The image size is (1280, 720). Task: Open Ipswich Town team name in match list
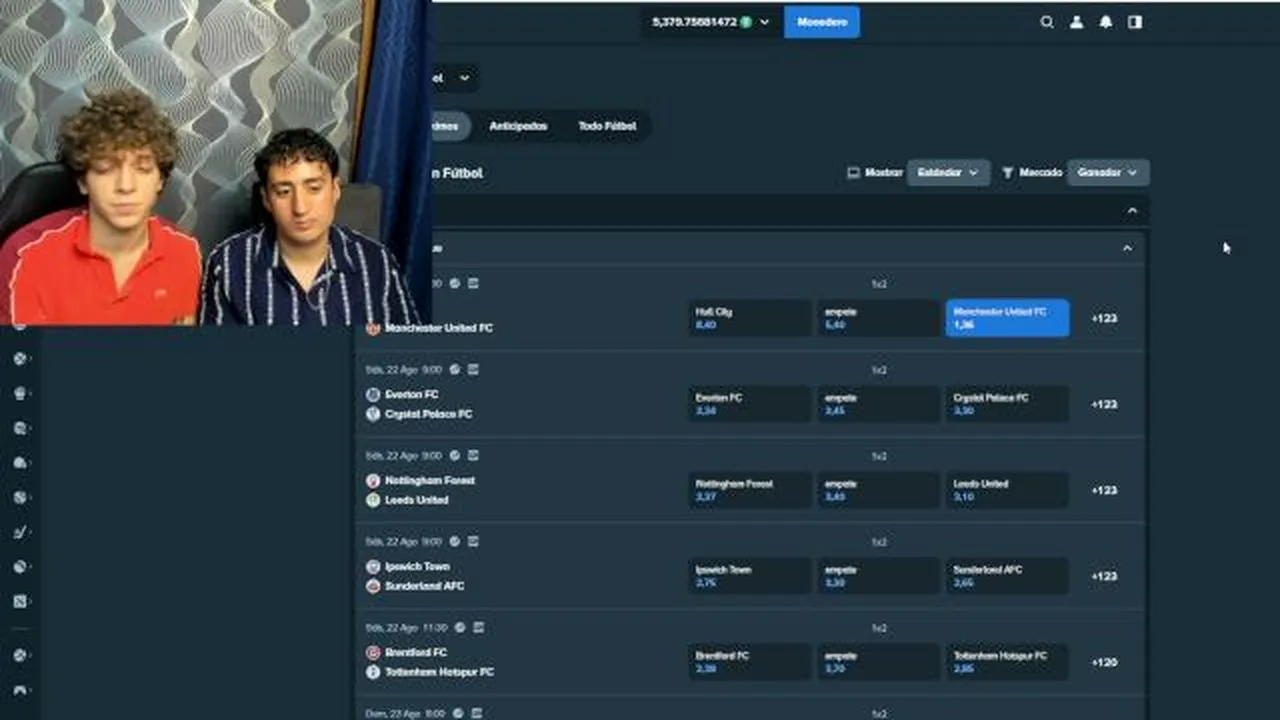[x=418, y=567]
